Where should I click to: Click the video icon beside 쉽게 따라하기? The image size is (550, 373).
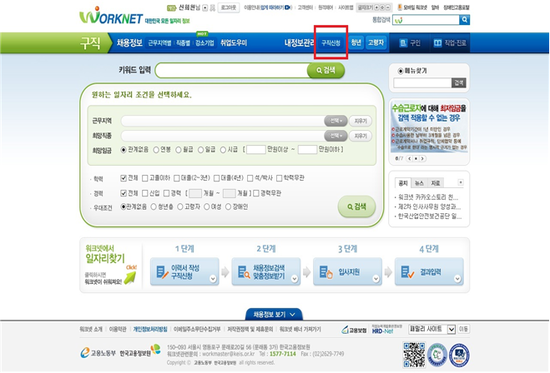pos(288,7)
